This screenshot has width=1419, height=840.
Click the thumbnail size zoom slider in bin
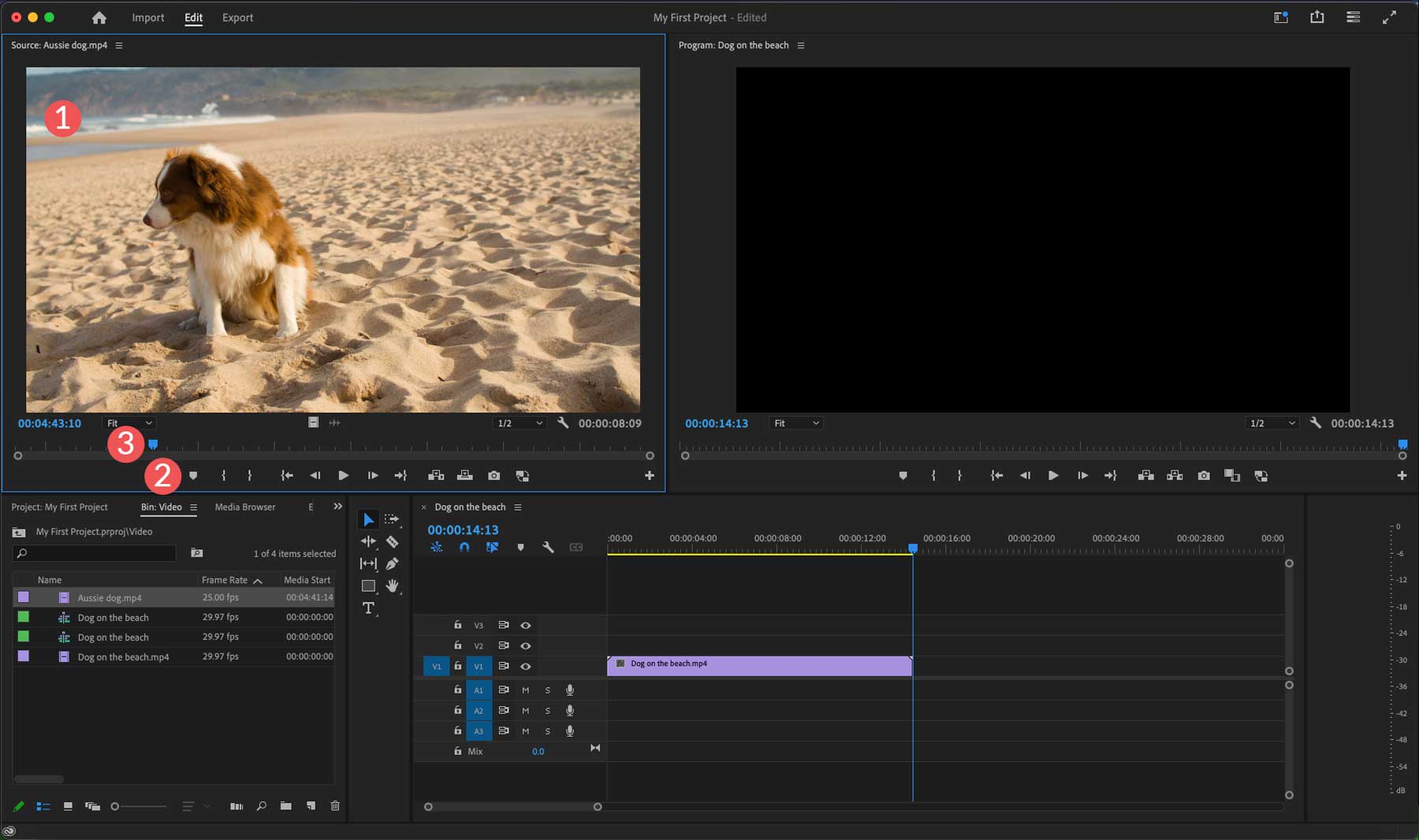pos(139,806)
